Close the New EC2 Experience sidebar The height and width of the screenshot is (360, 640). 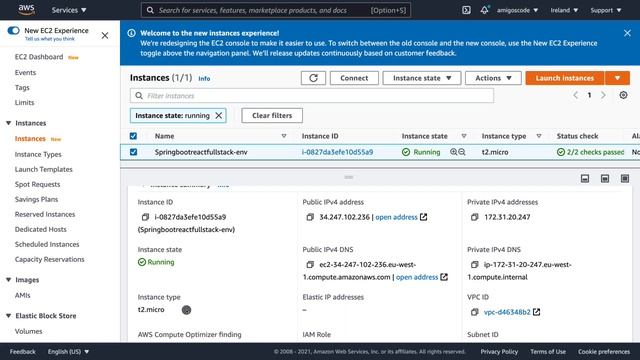105,36
